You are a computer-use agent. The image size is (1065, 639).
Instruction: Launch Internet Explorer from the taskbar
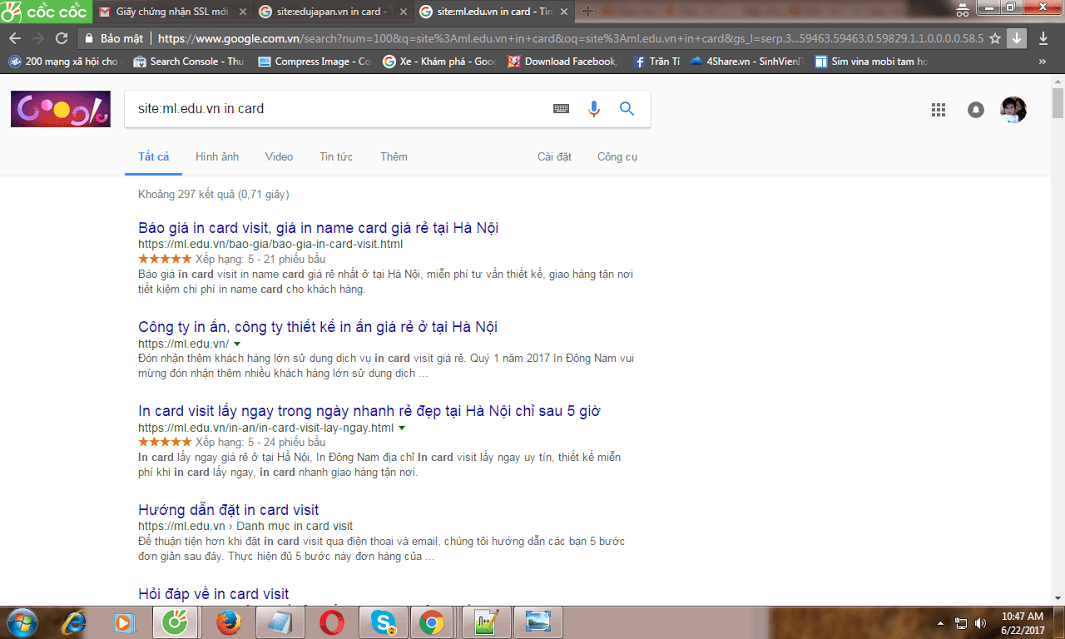pos(73,623)
